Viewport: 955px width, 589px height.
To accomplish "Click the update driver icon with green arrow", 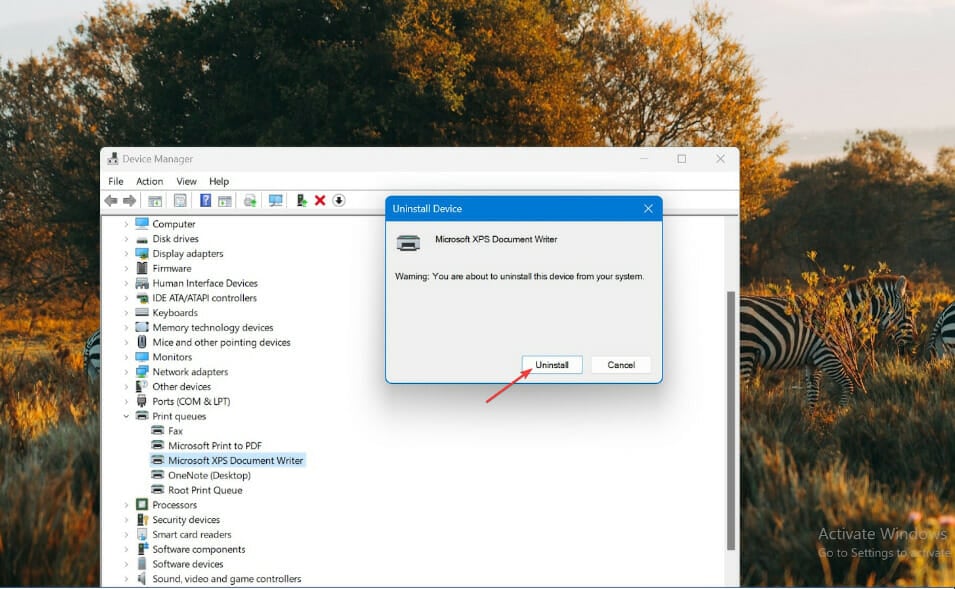I will point(301,200).
